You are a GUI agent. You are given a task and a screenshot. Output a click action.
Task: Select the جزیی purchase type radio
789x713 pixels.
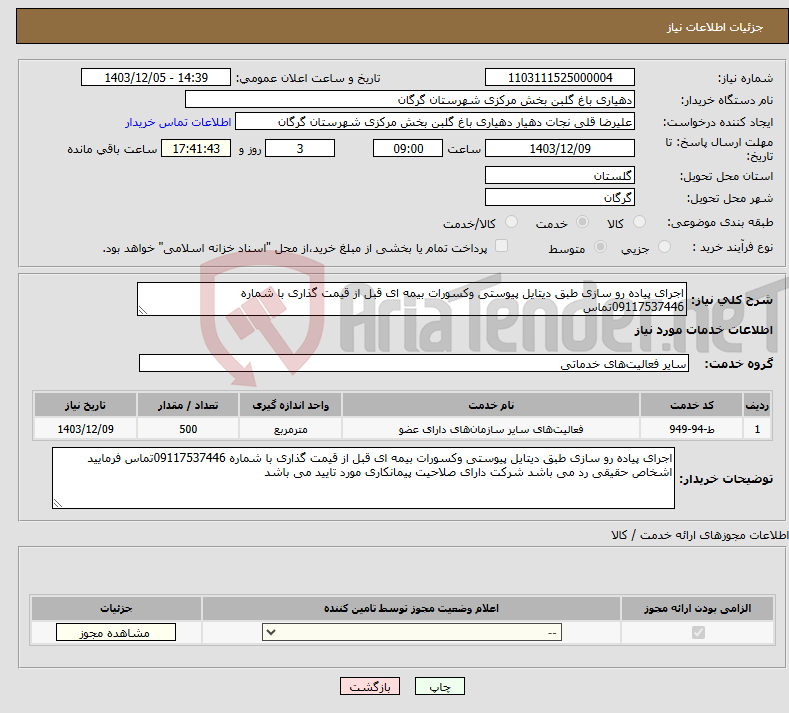[x=664, y=247]
